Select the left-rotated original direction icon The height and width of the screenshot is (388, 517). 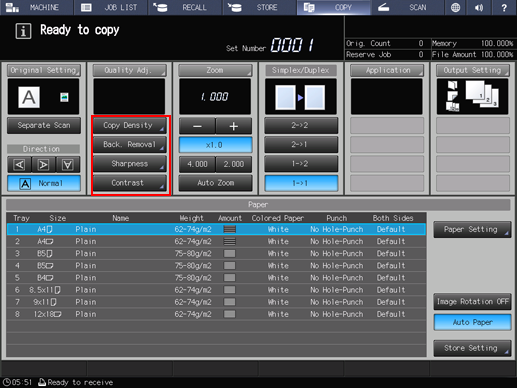(x=19, y=164)
